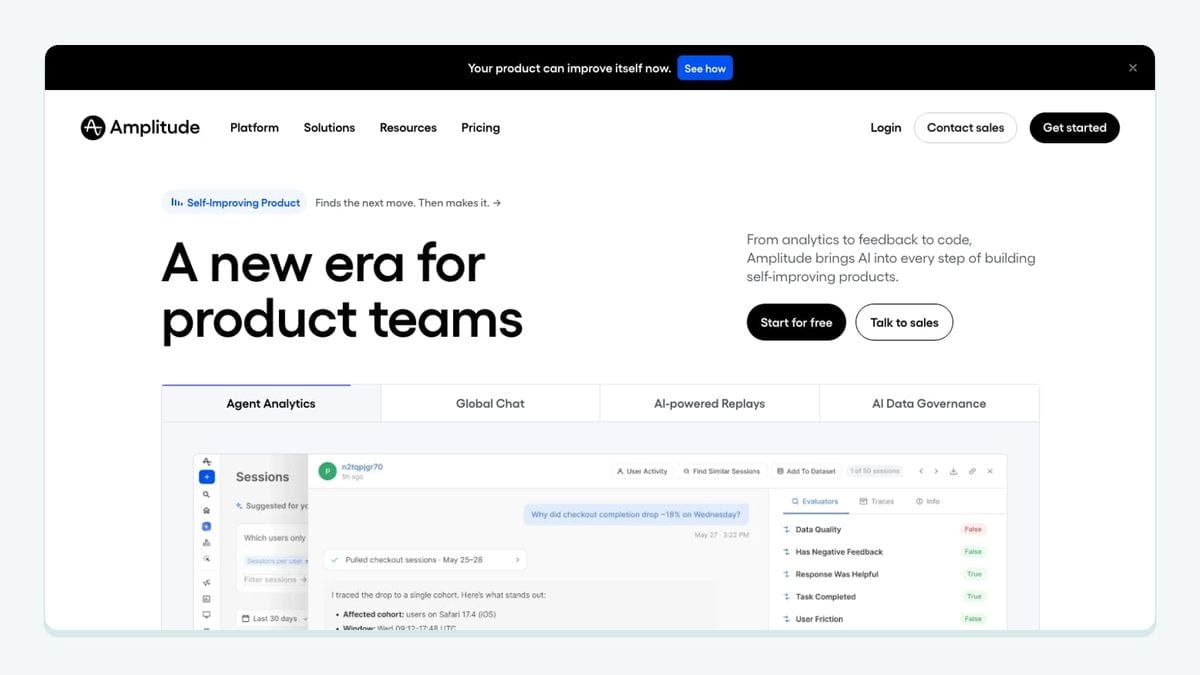
Task: Select the Info tab
Action: [927, 501]
